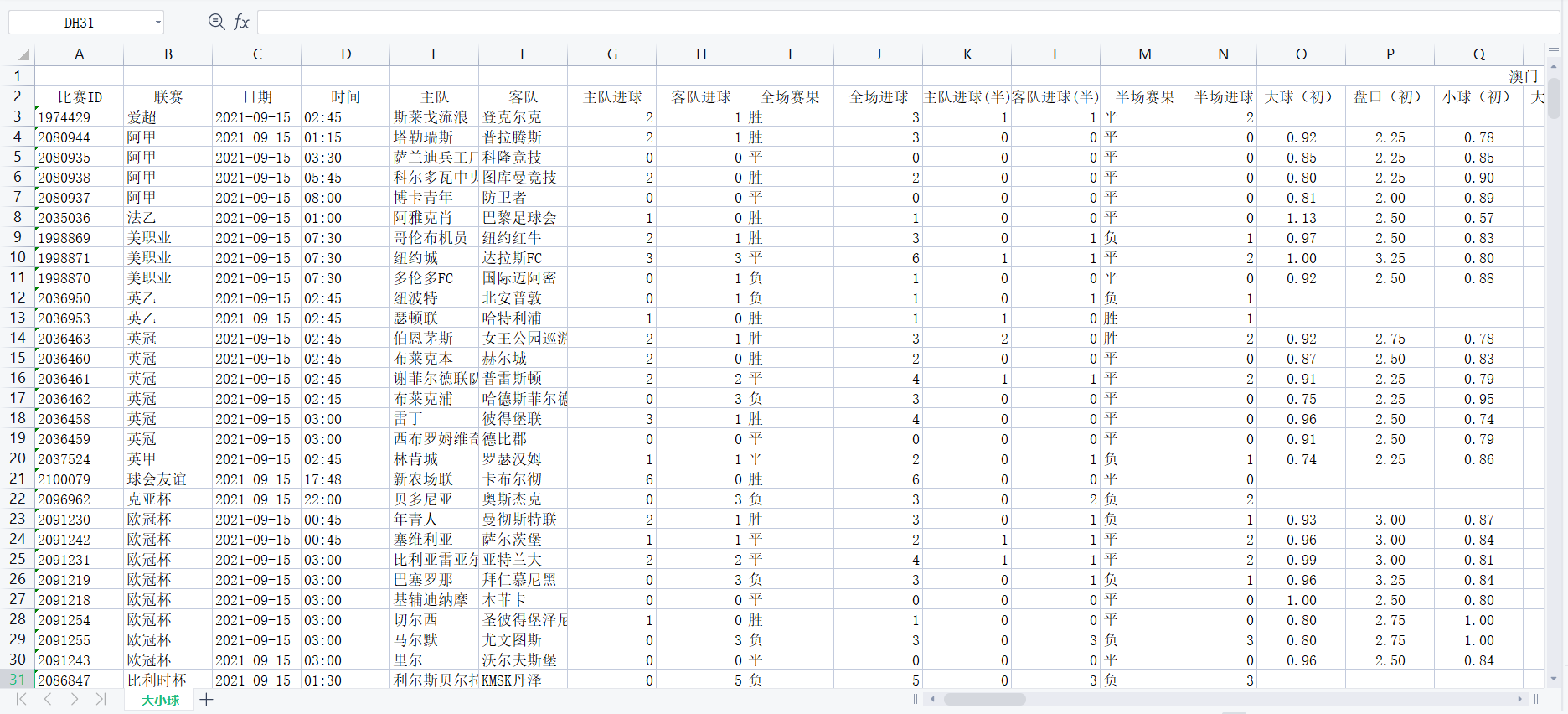Select column F header
The height and width of the screenshot is (714, 1568).
[x=524, y=54]
